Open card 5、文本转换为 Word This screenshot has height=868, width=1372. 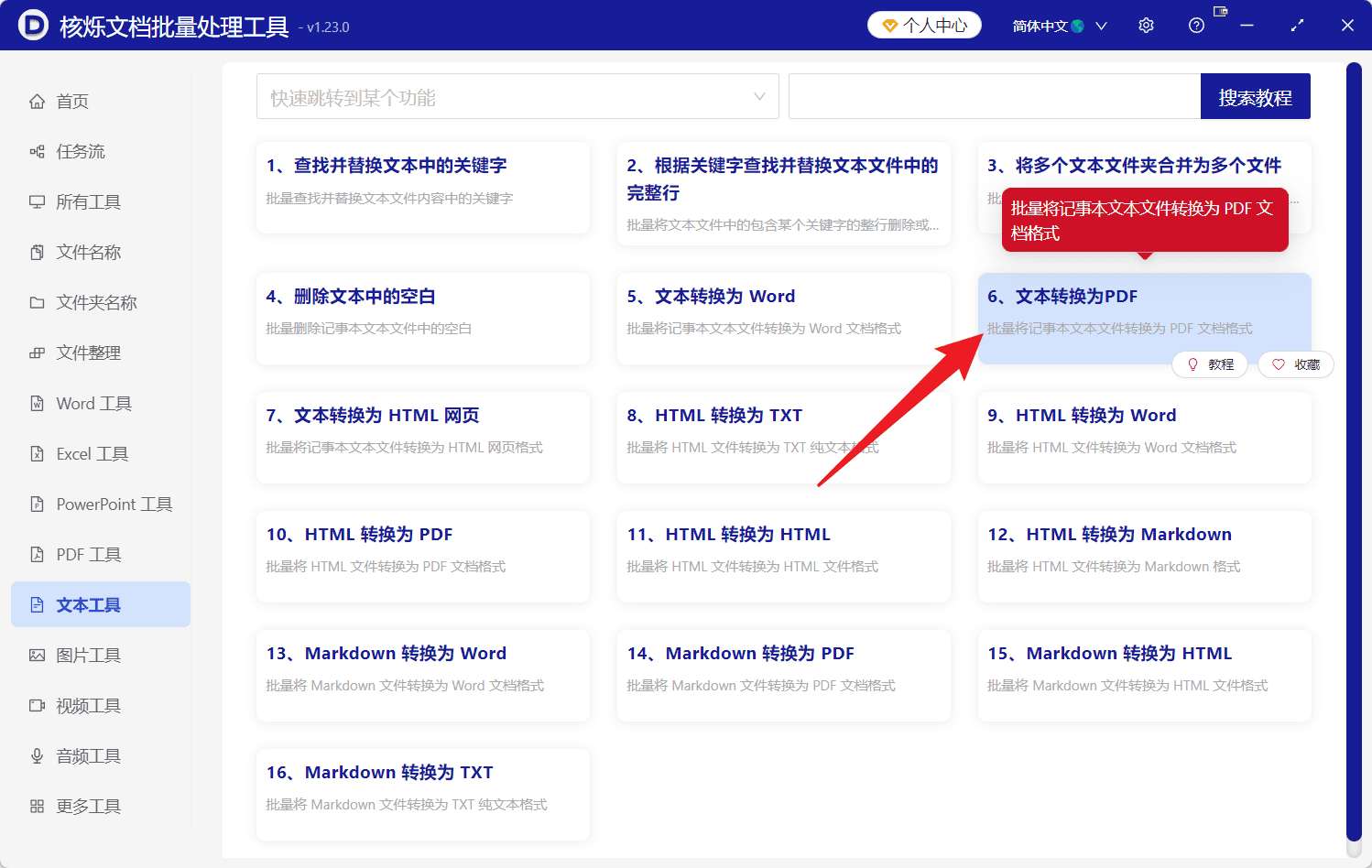pyautogui.click(x=784, y=319)
